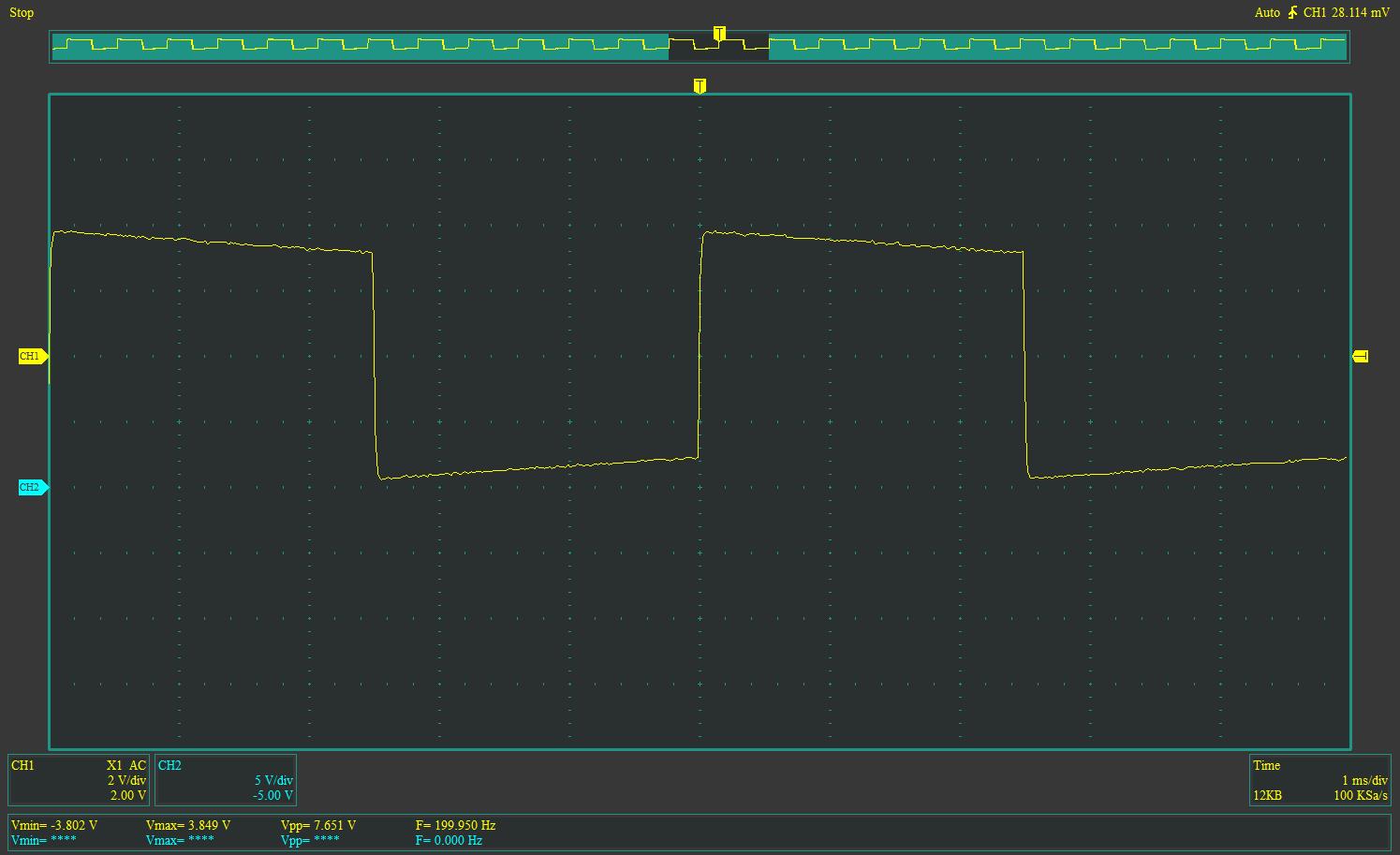Click the CH1 2.00 V offset value
The width and height of the screenshot is (1400, 855).
tap(128, 795)
